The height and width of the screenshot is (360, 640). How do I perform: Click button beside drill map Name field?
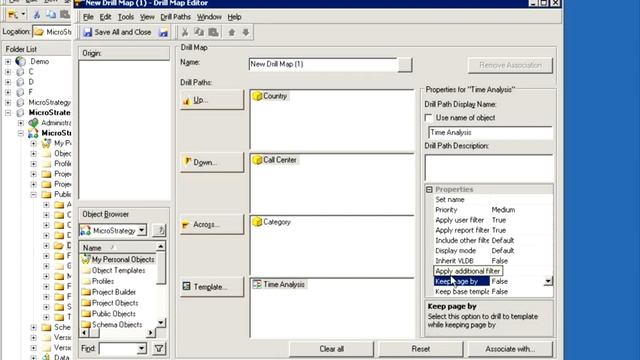coord(405,65)
